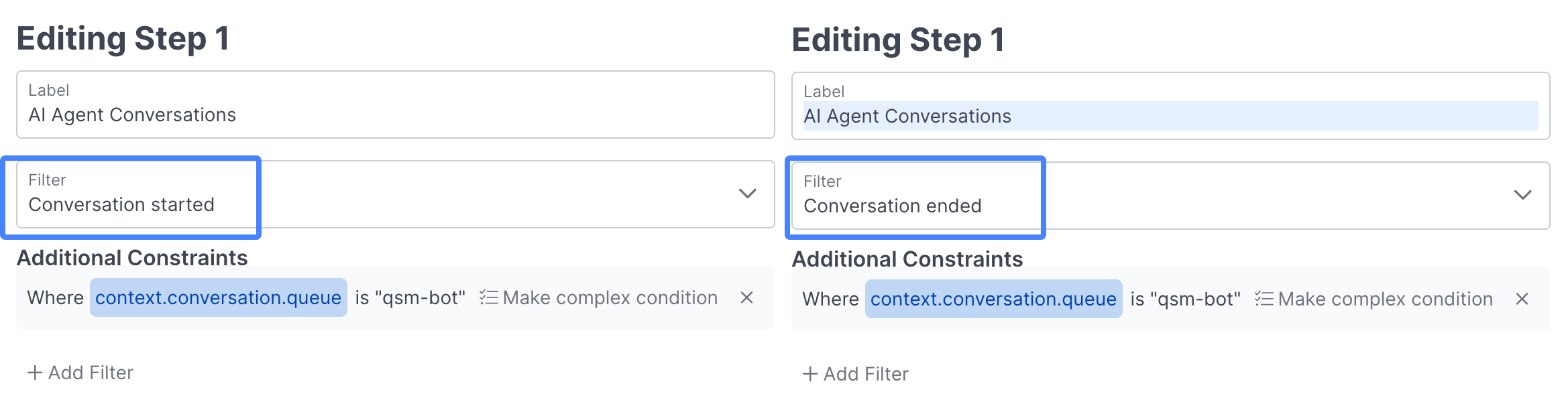The height and width of the screenshot is (414, 1568).
Task: Open the Filter dropdown showing Conversation started
Action: (394, 194)
